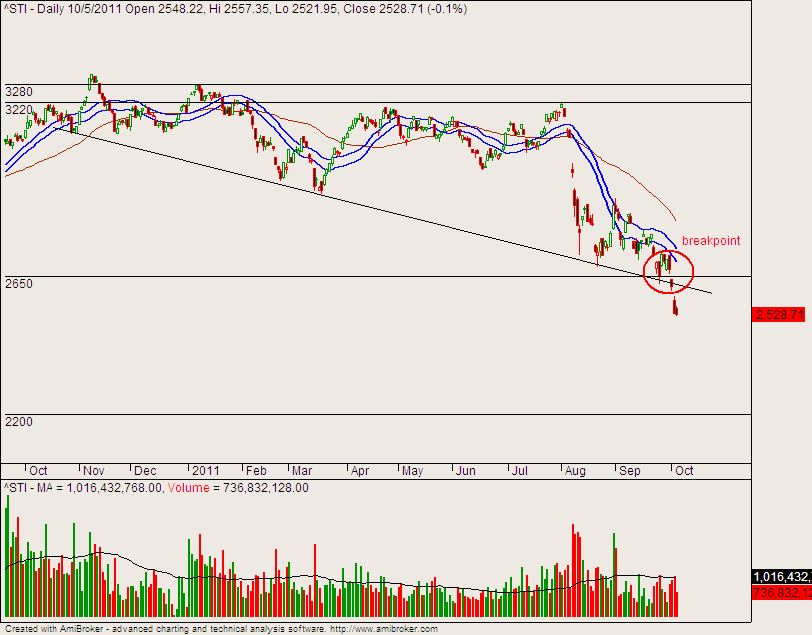Image resolution: width=812 pixels, height=635 pixels.
Task: Click the red 2,528.71 last price tag
Action: tap(779, 315)
